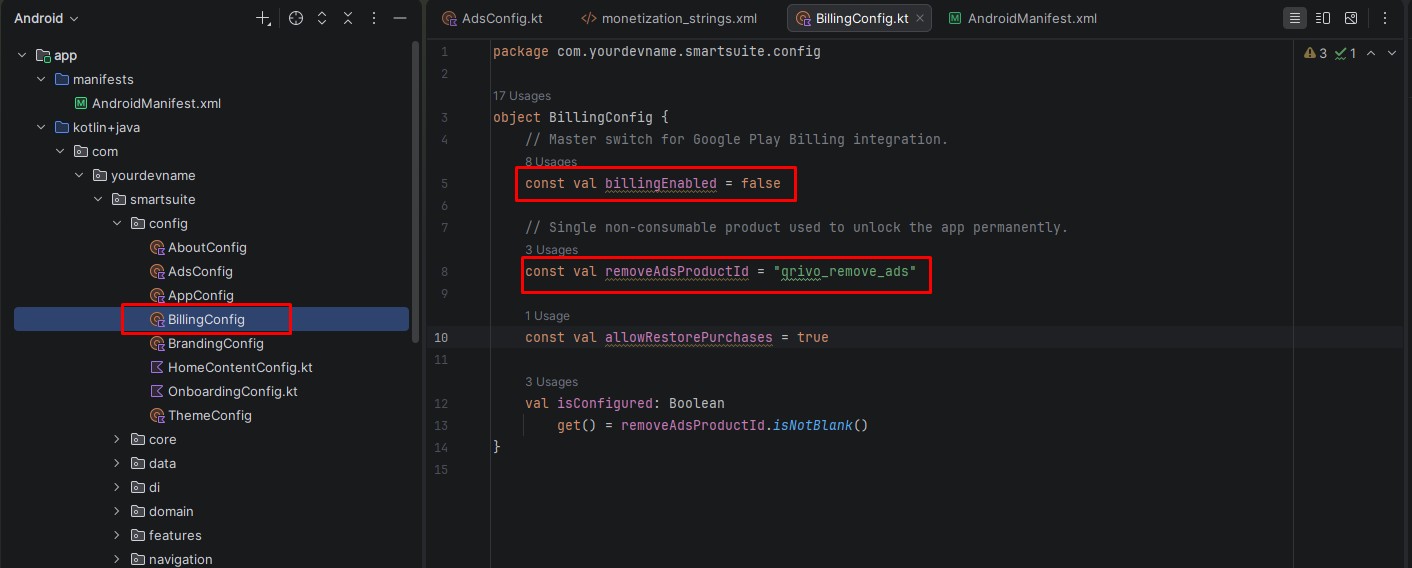Click the app module folder icon

coord(43,55)
